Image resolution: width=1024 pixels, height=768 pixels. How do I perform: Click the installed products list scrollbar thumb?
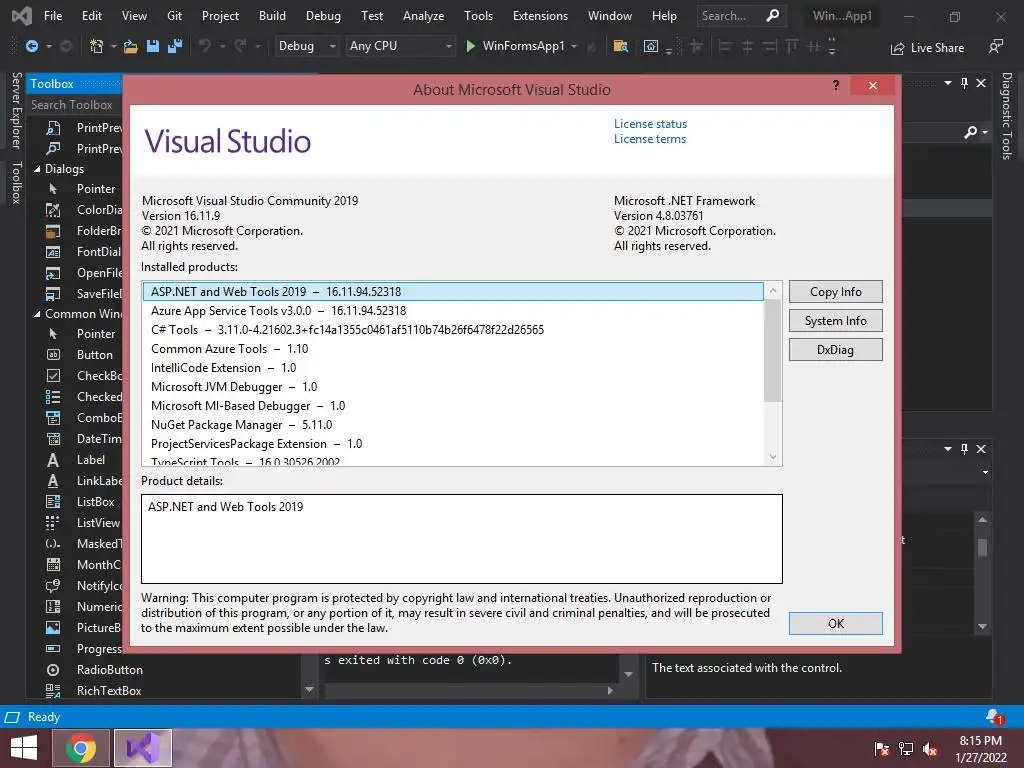click(x=773, y=351)
